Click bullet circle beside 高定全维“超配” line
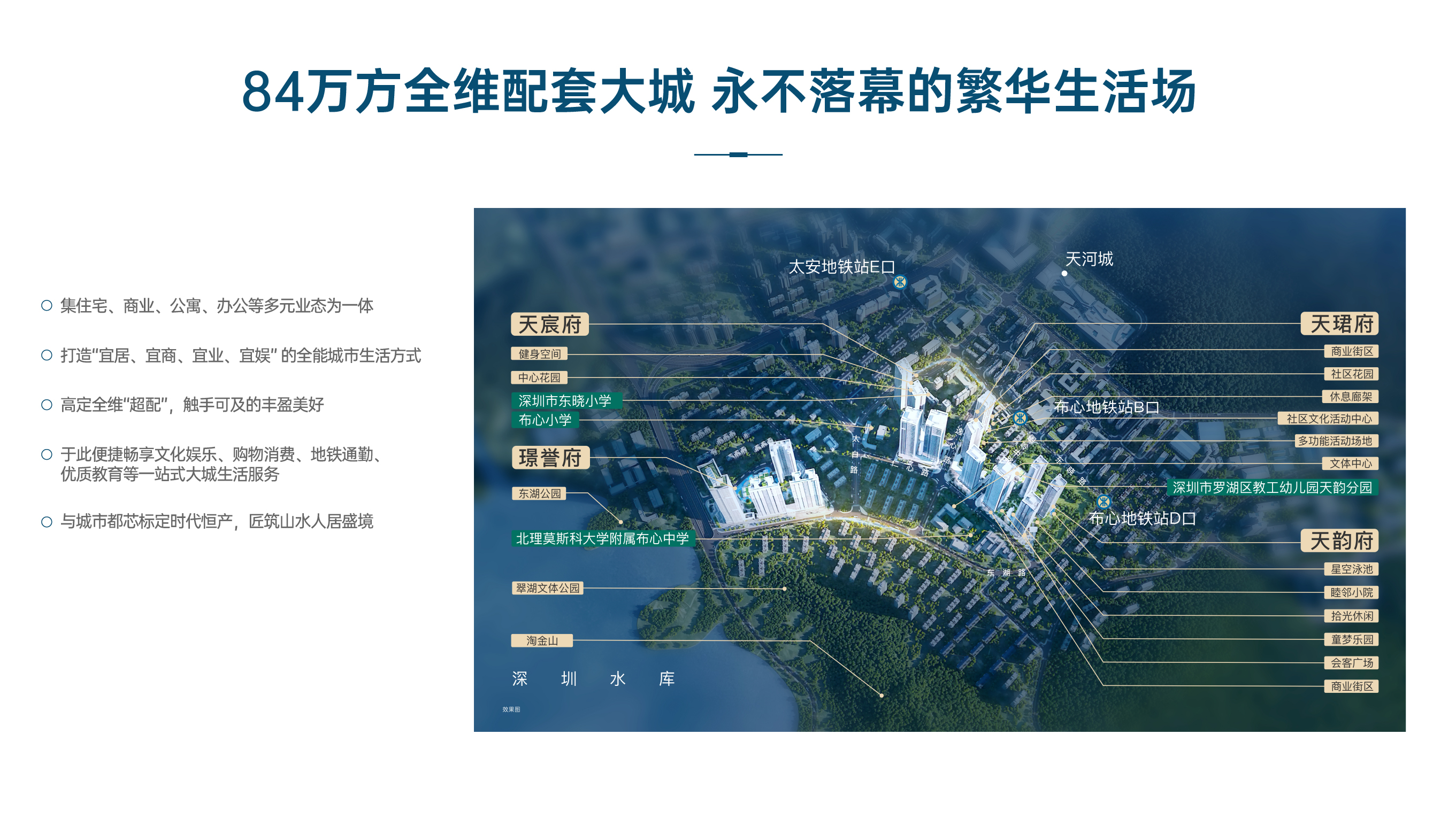The height and width of the screenshot is (819, 1456). point(47,405)
